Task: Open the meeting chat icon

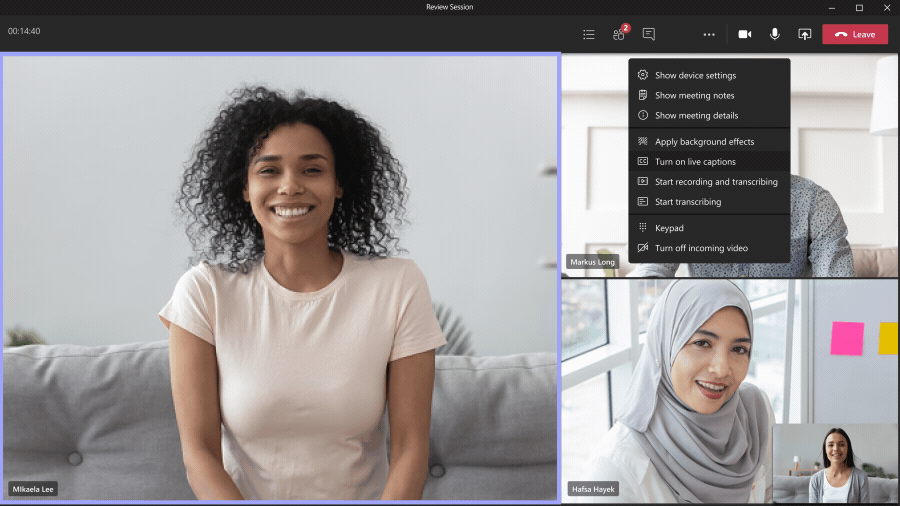Action: tap(649, 34)
